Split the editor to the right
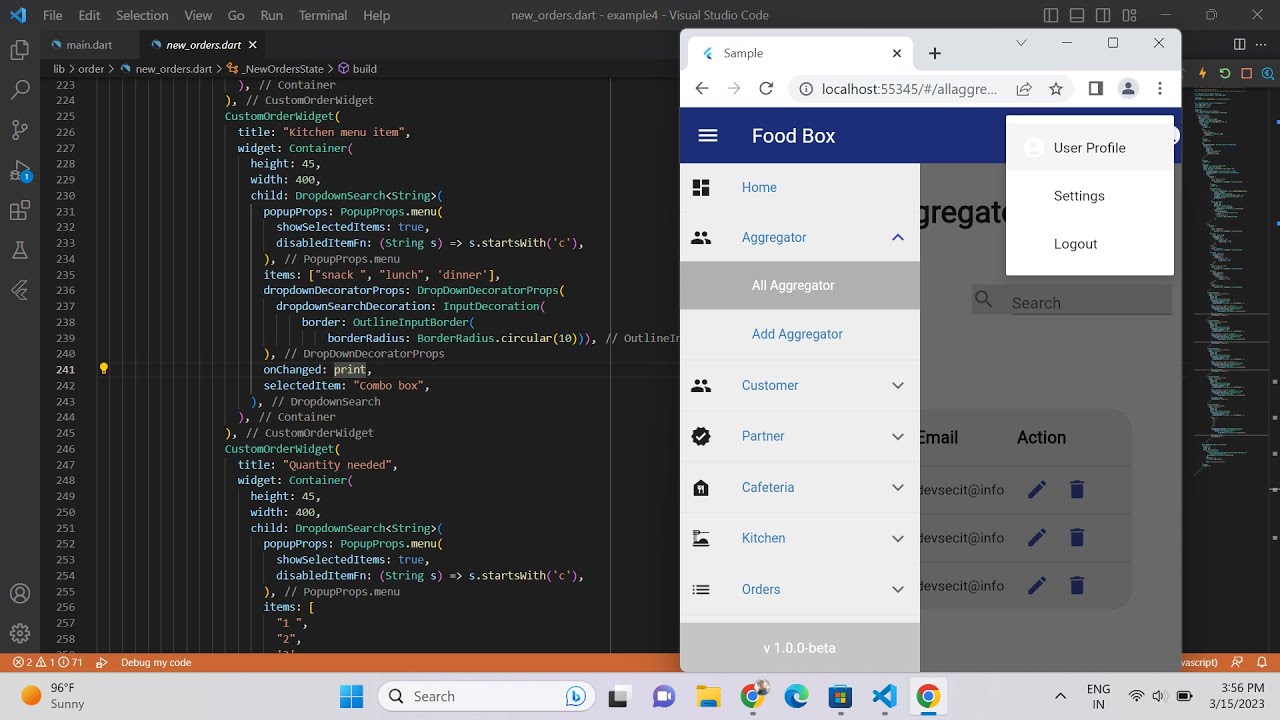The image size is (1280, 720). [x=1239, y=44]
